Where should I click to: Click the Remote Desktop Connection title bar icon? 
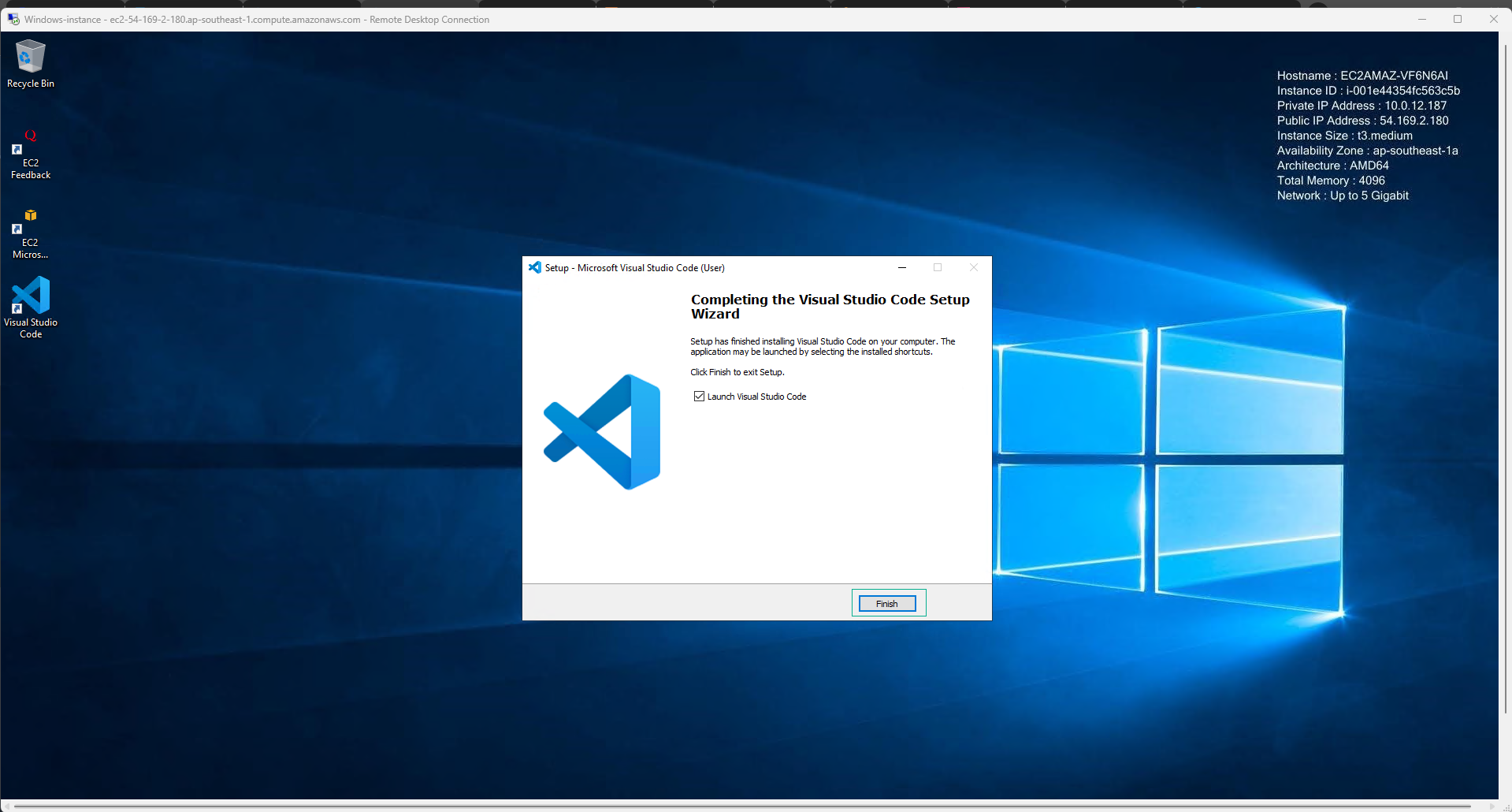coord(13,19)
